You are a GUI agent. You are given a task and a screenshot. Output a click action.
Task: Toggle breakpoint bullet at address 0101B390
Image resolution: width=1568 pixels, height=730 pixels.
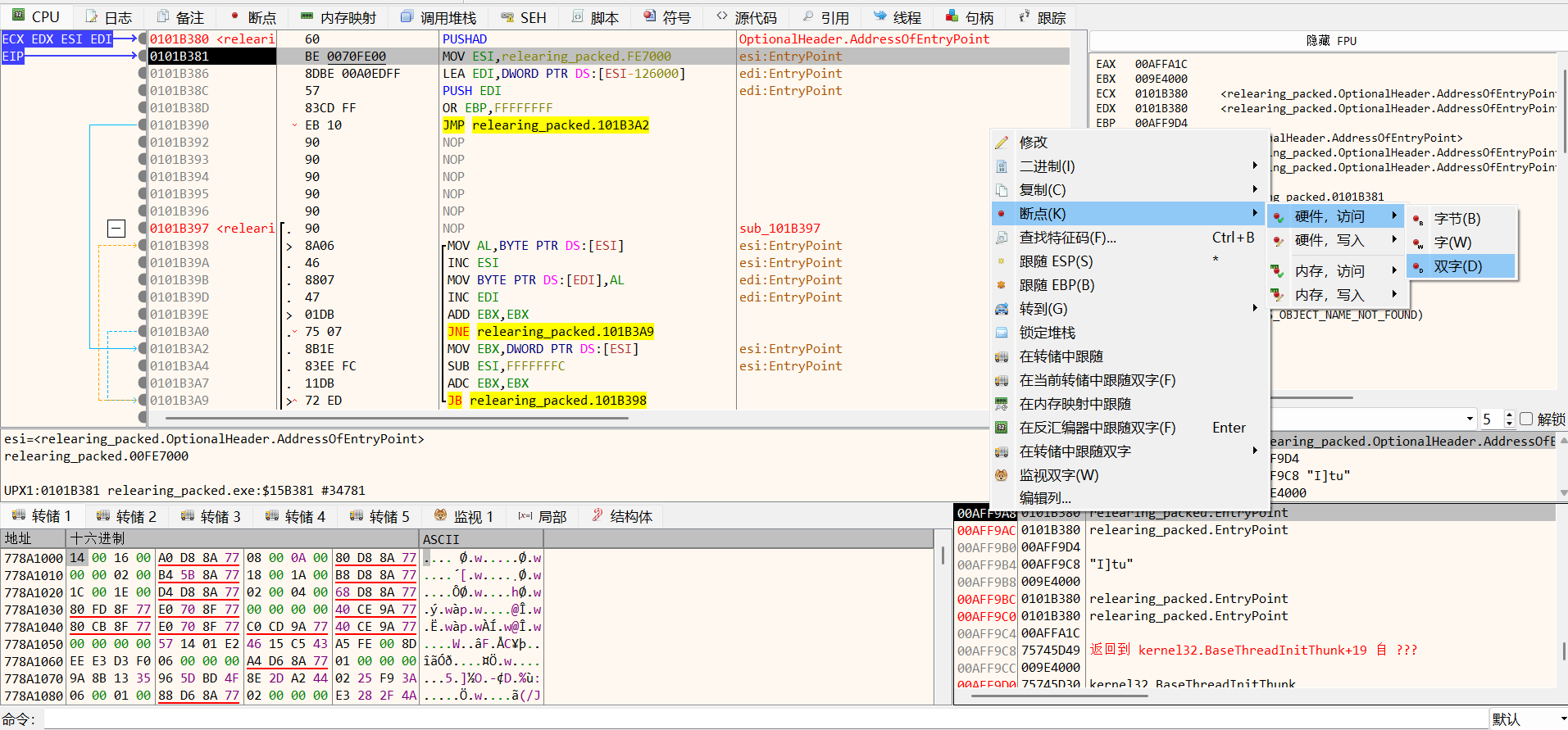coord(143,125)
